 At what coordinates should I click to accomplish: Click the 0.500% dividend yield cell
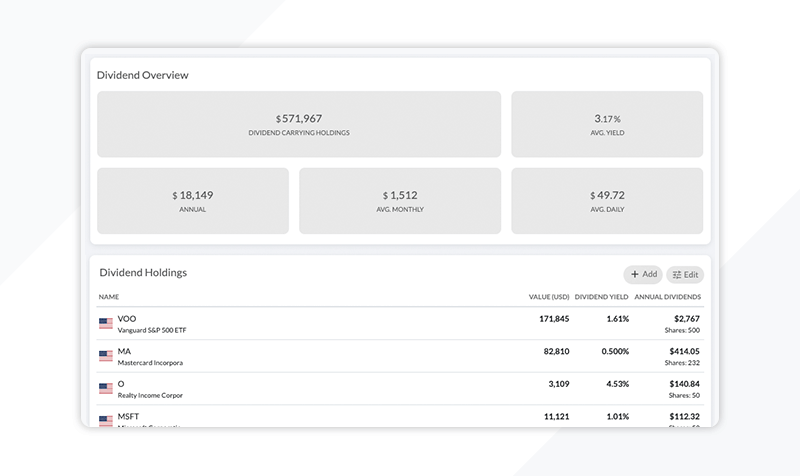[x=615, y=352]
